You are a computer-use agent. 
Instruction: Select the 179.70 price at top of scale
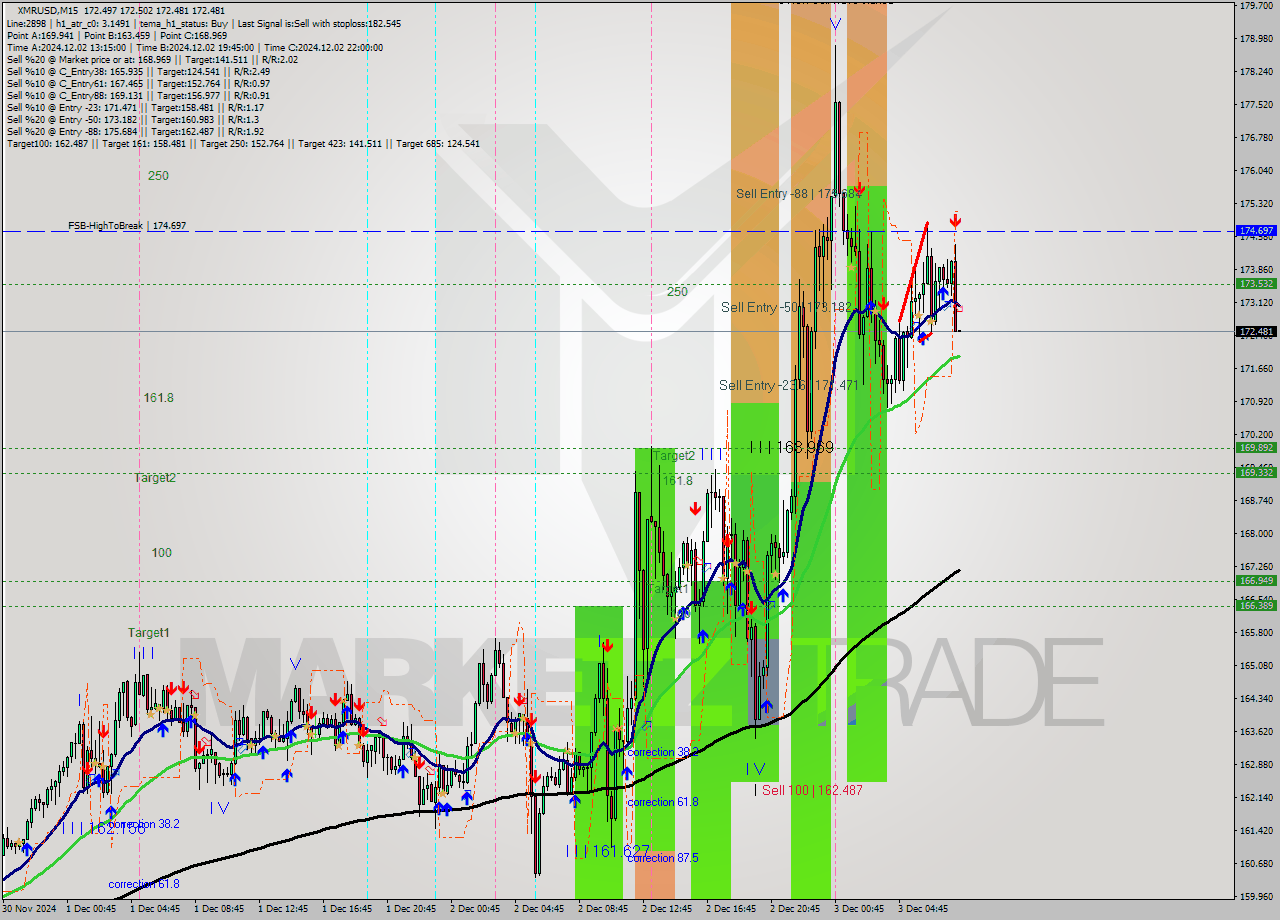click(1255, 6)
